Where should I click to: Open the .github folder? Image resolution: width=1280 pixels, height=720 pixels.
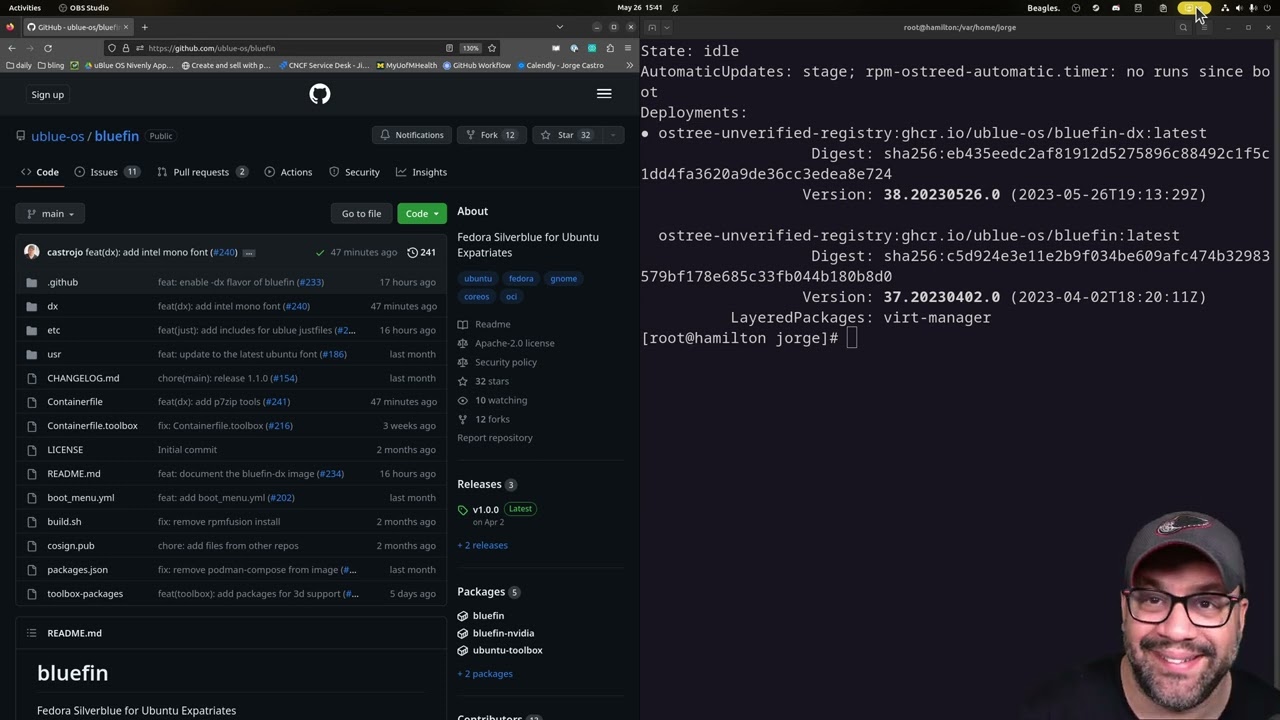point(62,282)
